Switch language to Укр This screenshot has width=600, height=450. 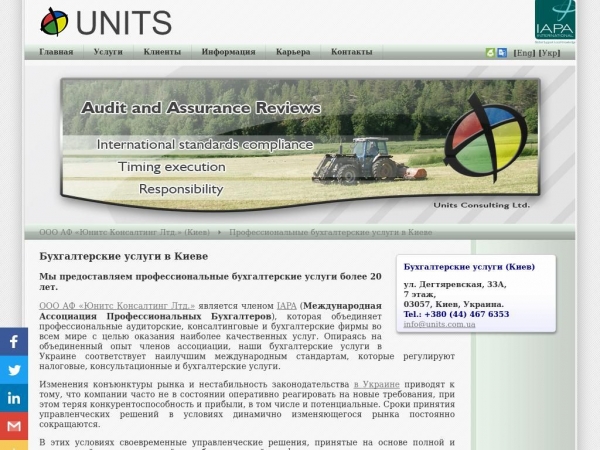pyautogui.click(x=549, y=53)
